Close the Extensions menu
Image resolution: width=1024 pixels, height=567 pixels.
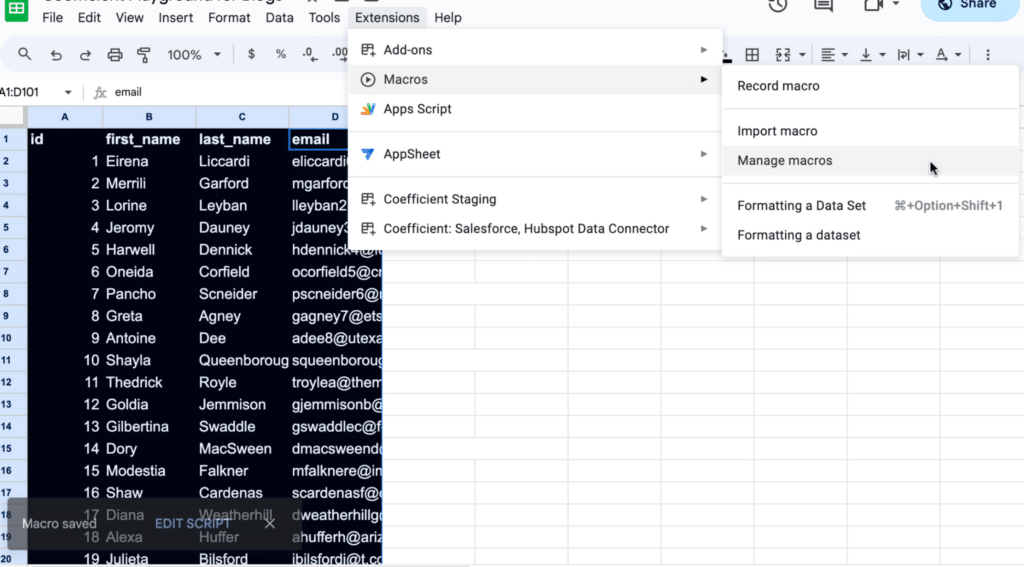coord(387,18)
